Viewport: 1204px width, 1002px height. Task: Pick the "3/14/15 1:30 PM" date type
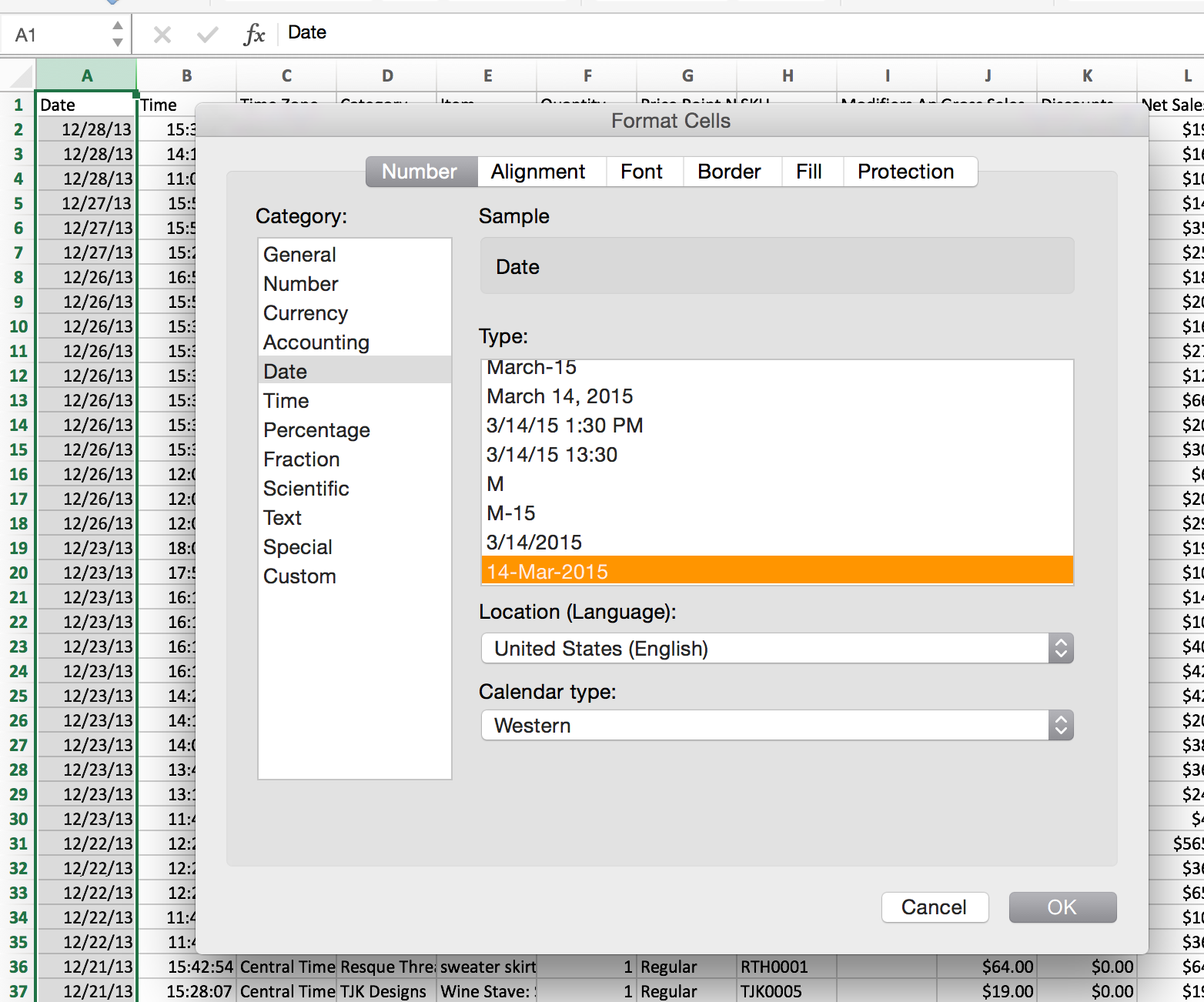pos(564,426)
